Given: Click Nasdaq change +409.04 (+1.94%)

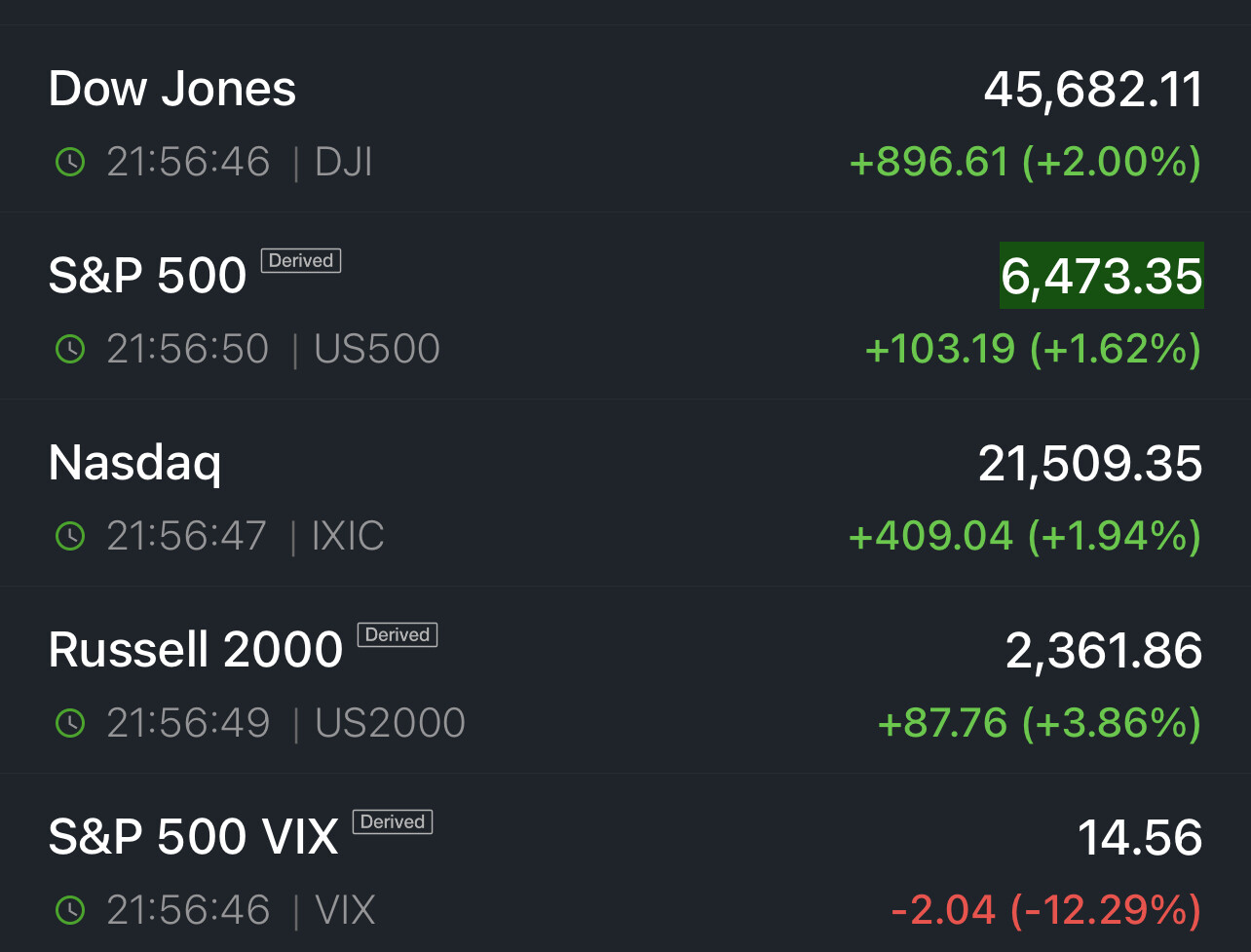Looking at the screenshot, I should tap(1025, 536).
